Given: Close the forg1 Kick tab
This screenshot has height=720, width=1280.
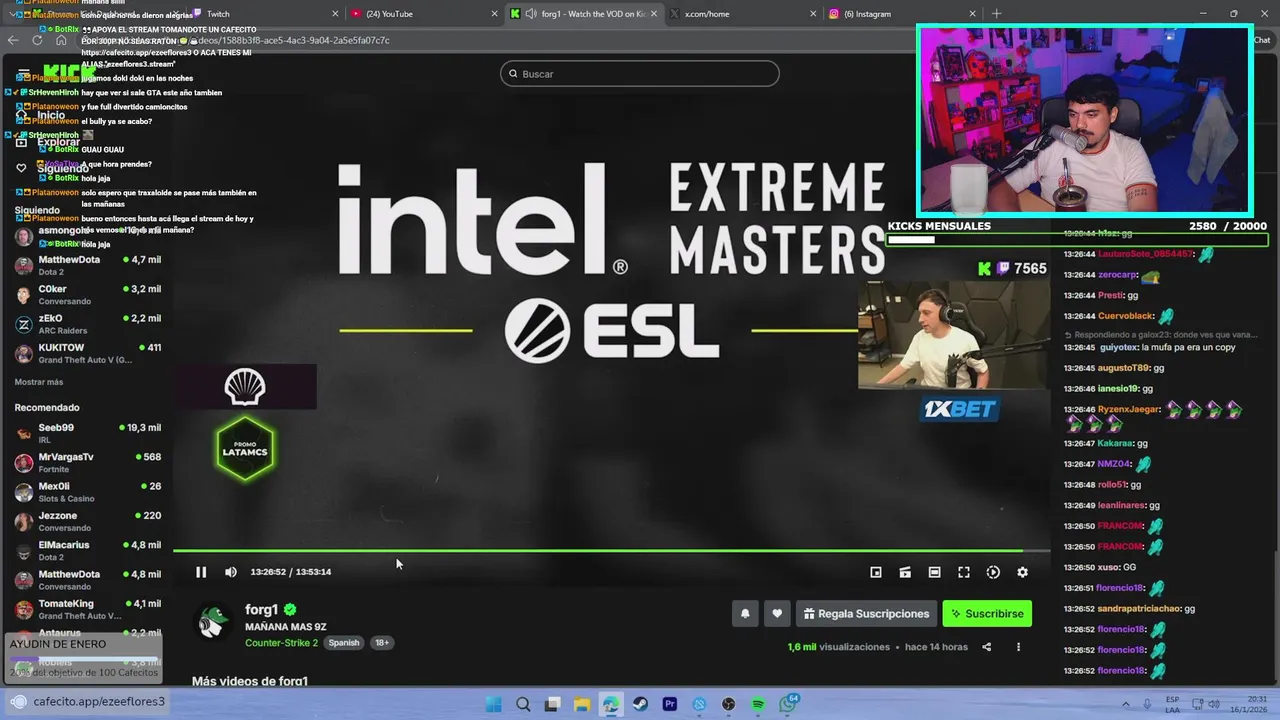Looking at the screenshot, I should pos(653,14).
